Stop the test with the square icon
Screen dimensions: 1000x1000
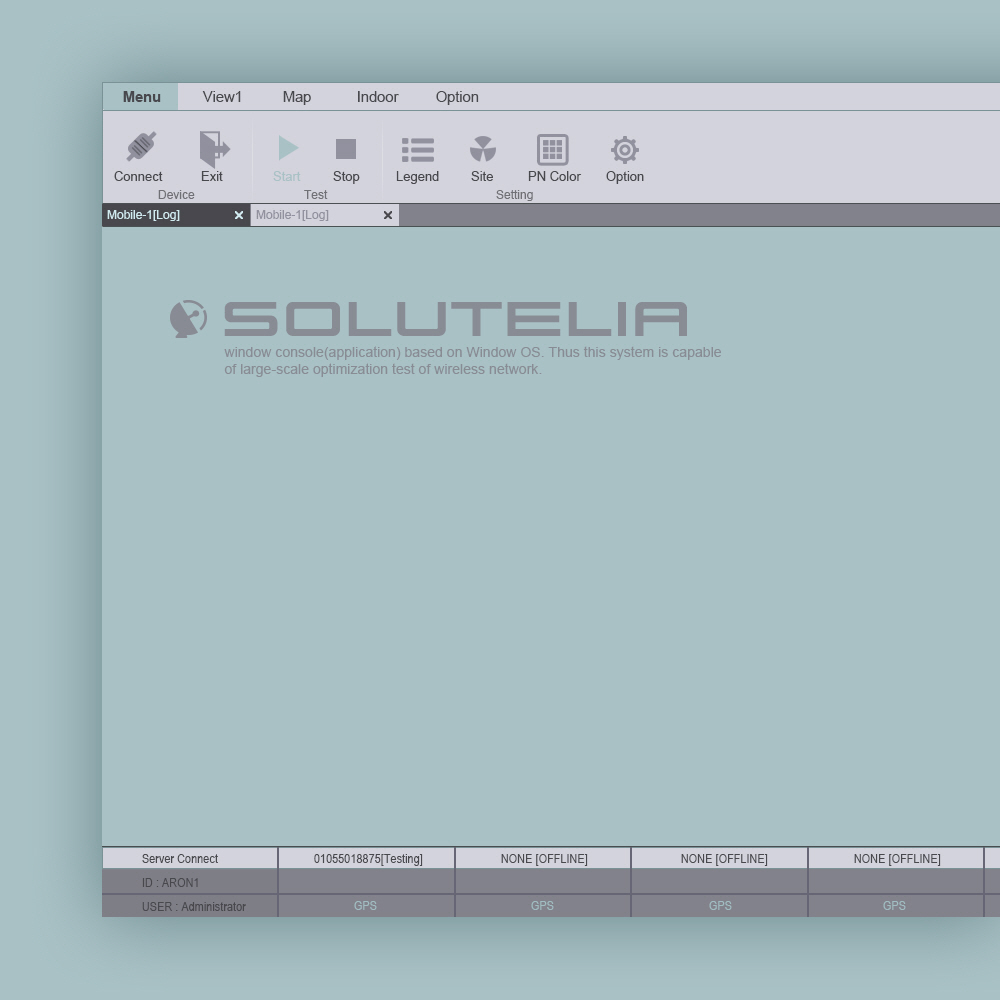pyautogui.click(x=346, y=149)
